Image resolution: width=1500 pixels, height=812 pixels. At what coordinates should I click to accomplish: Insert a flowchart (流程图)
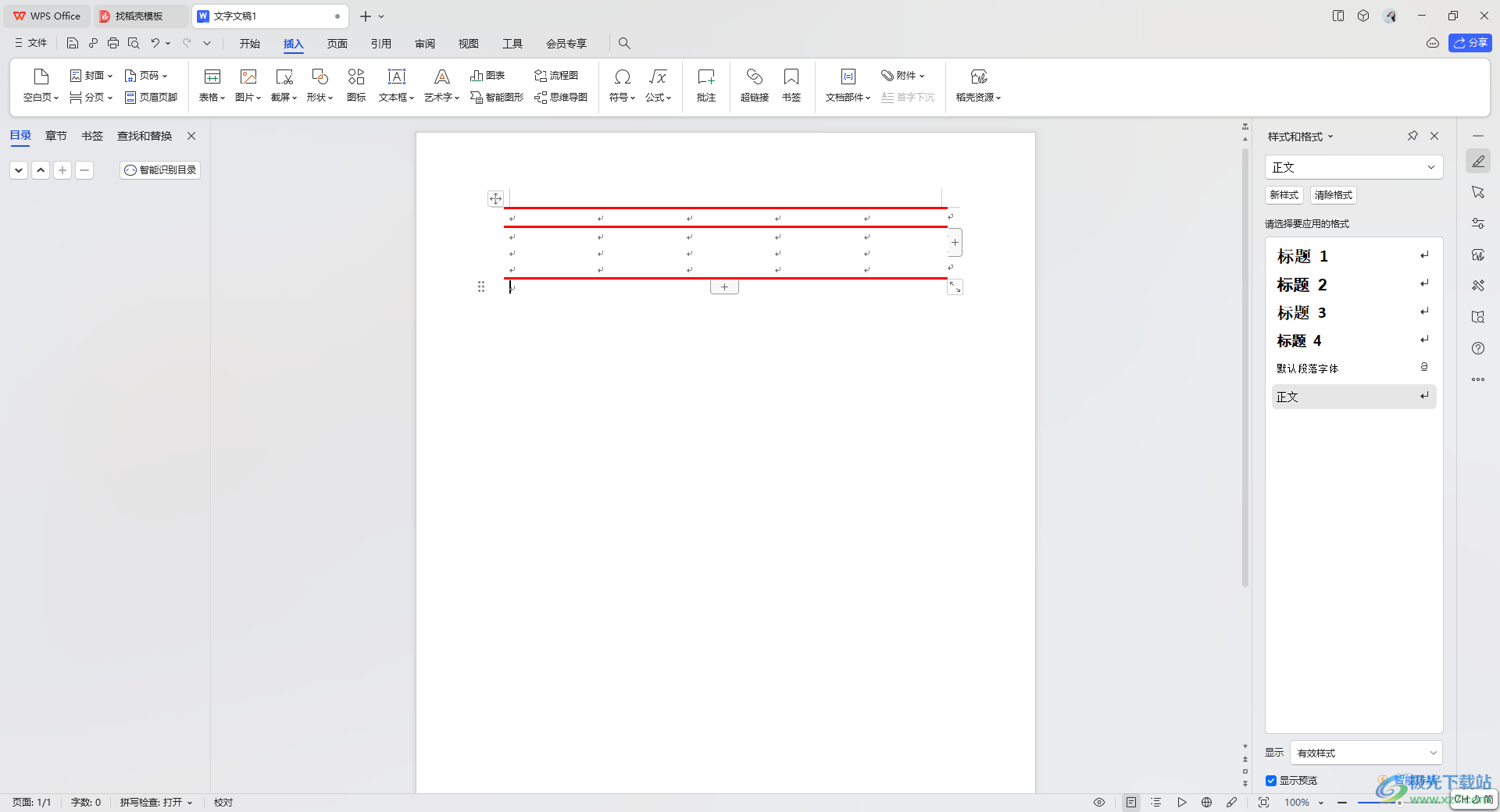click(x=556, y=76)
